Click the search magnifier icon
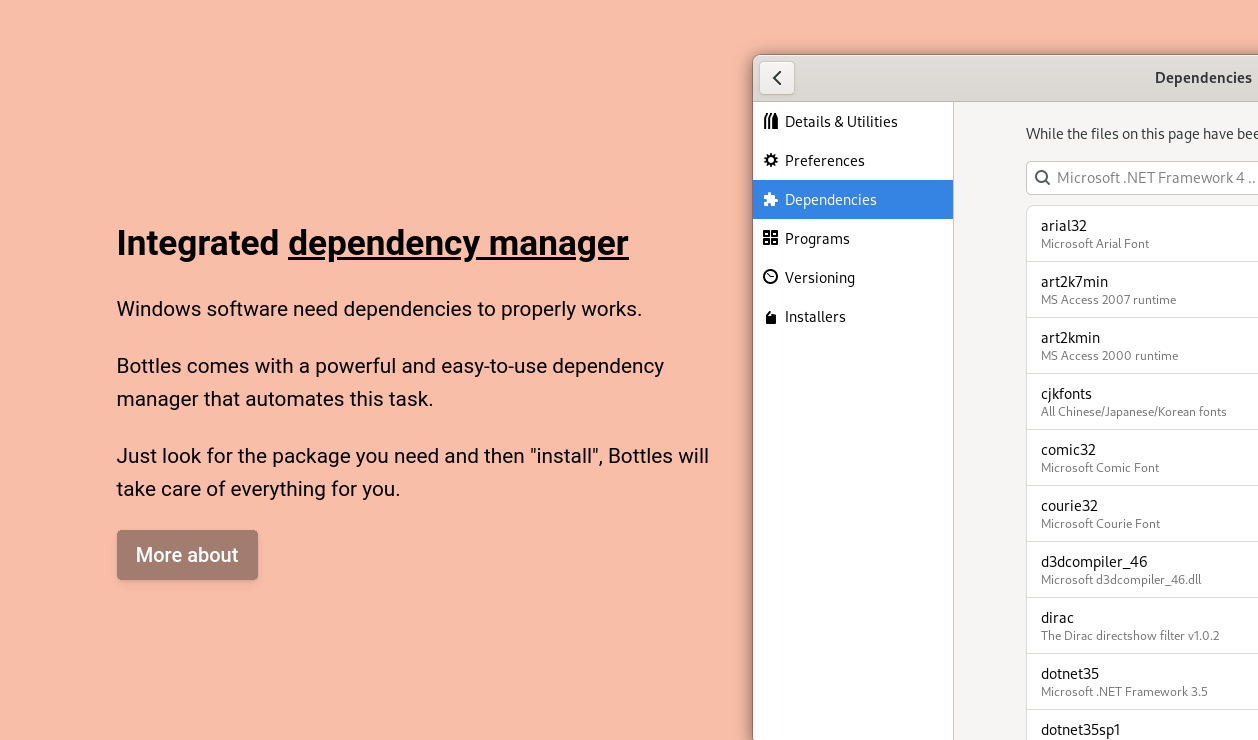 point(1042,178)
